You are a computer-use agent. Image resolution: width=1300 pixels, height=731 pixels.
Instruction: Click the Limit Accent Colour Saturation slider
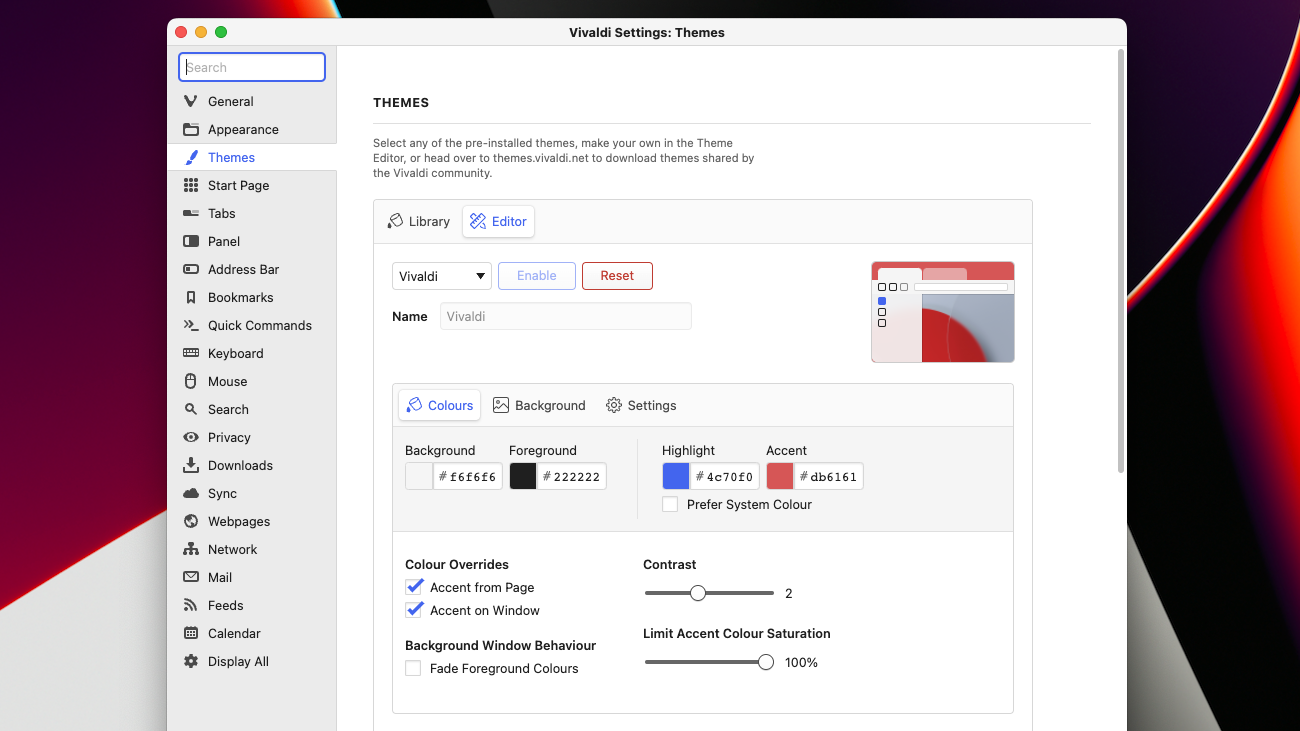click(709, 662)
